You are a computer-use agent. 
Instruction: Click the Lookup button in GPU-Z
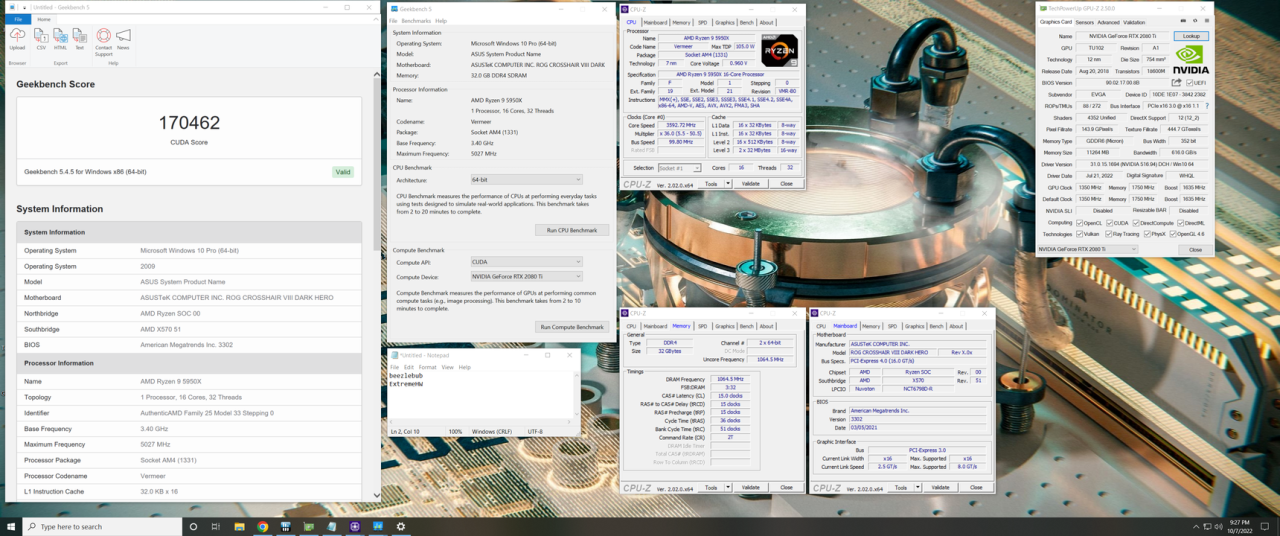pyautogui.click(x=1191, y=36)
